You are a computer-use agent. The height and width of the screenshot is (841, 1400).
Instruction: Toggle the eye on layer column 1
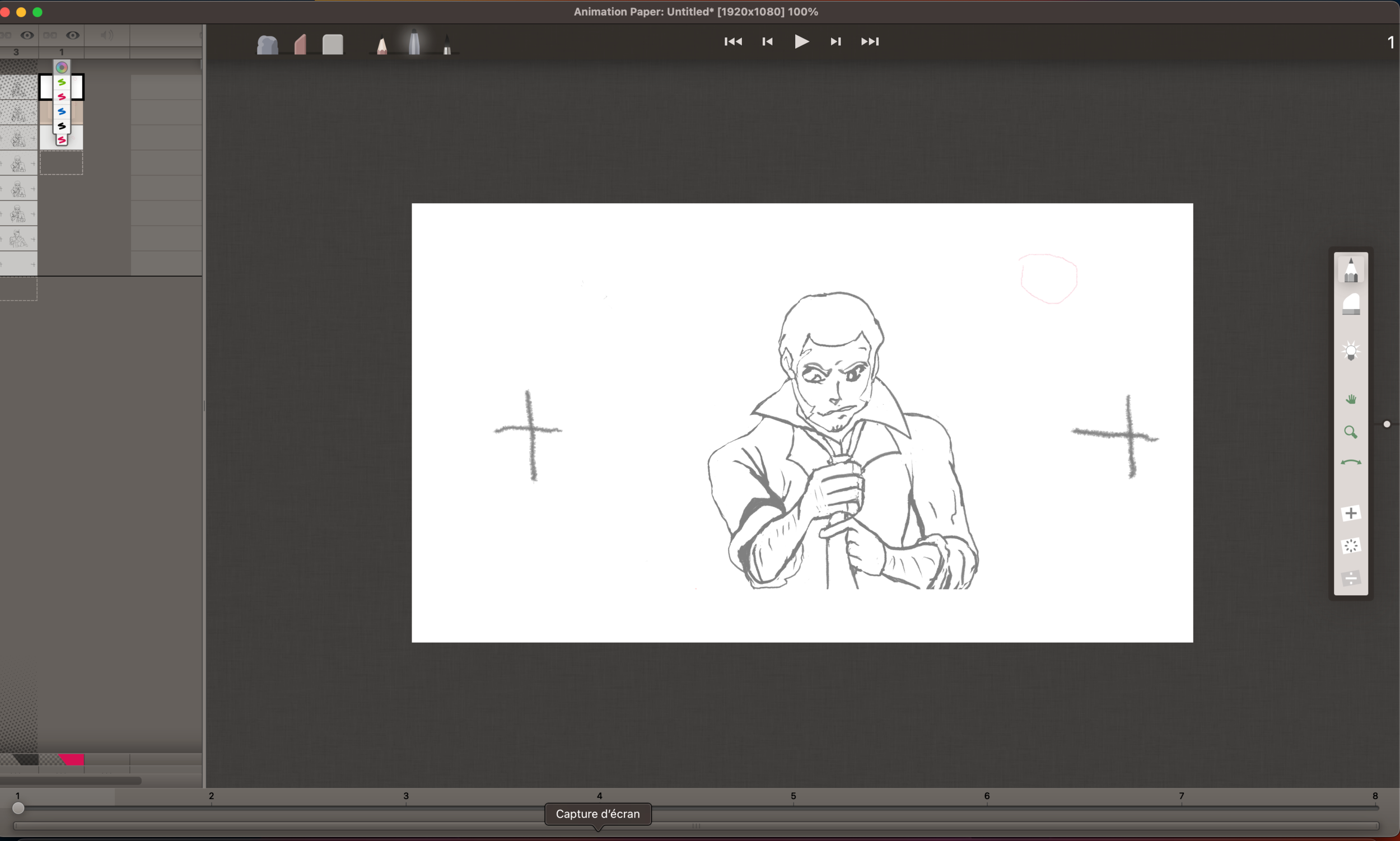click(73, 36)
